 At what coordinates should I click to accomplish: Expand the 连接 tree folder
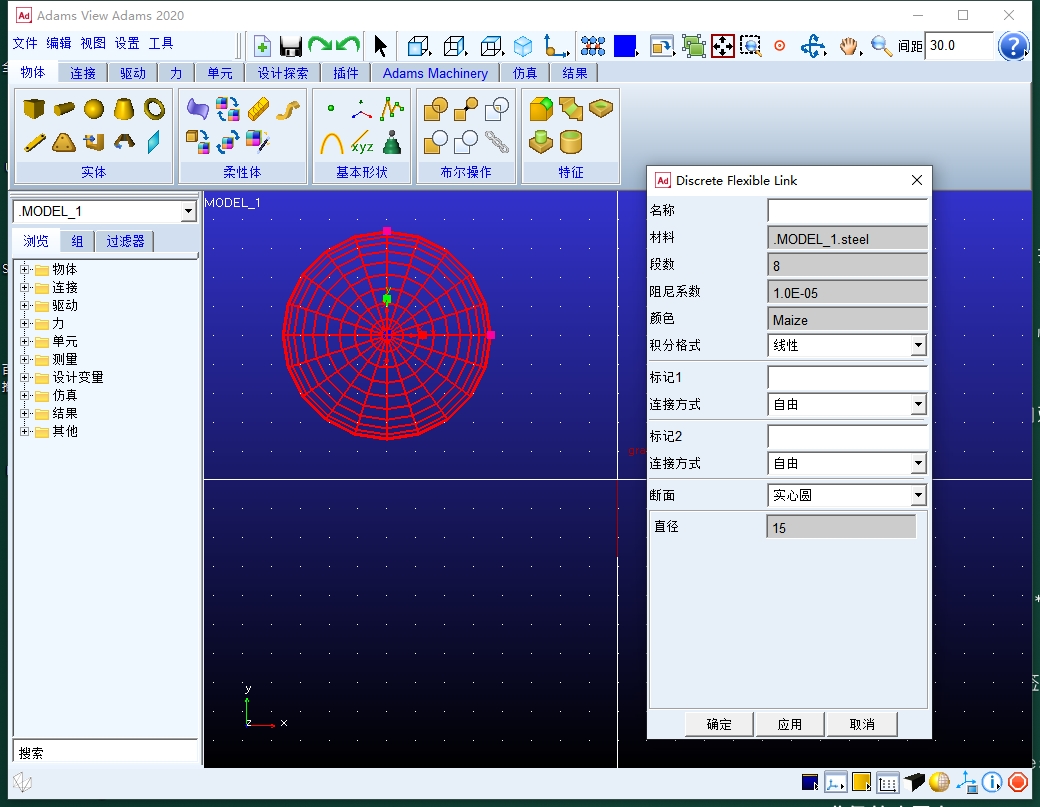[25, 287]
